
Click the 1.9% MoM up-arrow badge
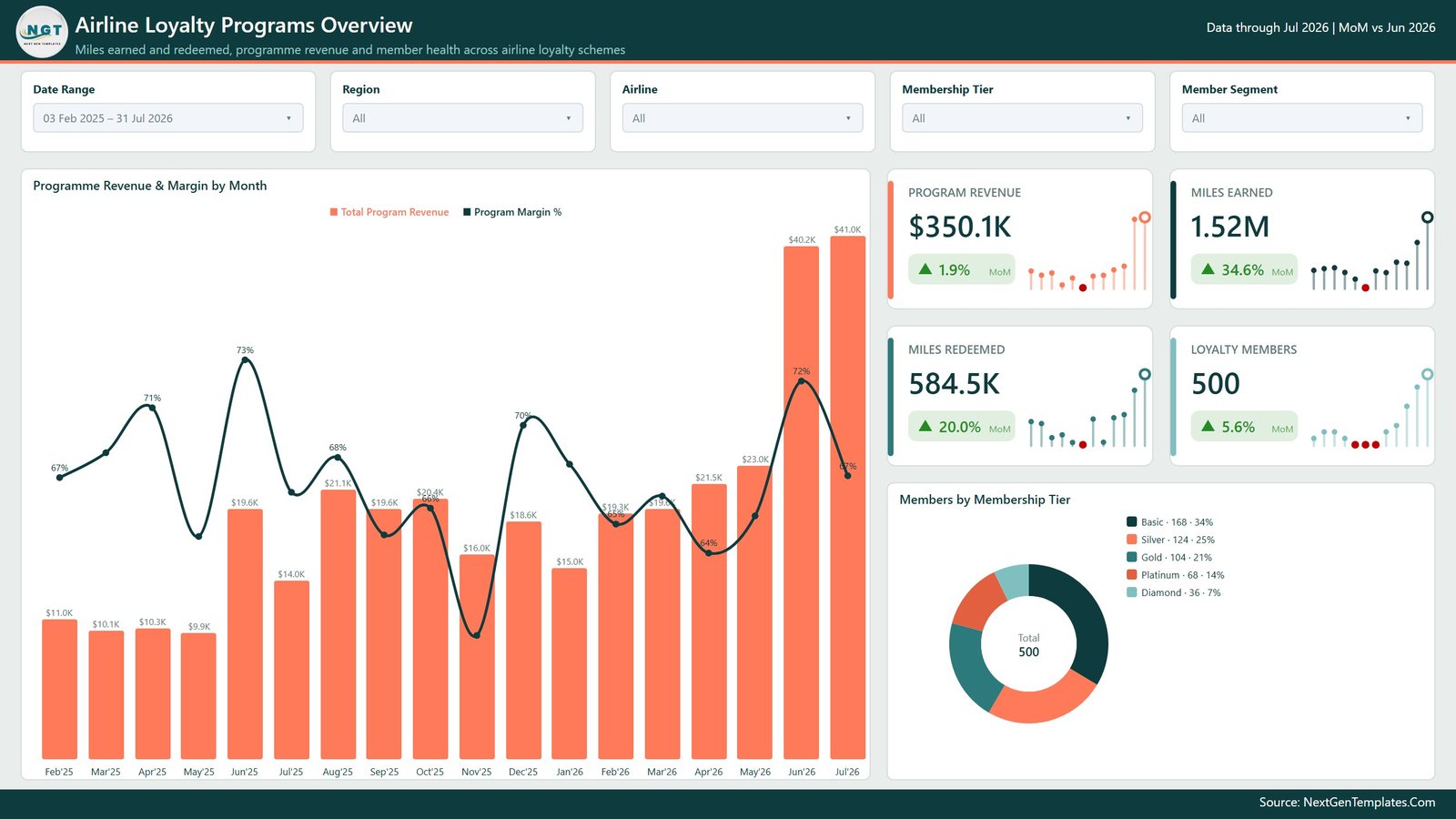click(x=962, y=269)
